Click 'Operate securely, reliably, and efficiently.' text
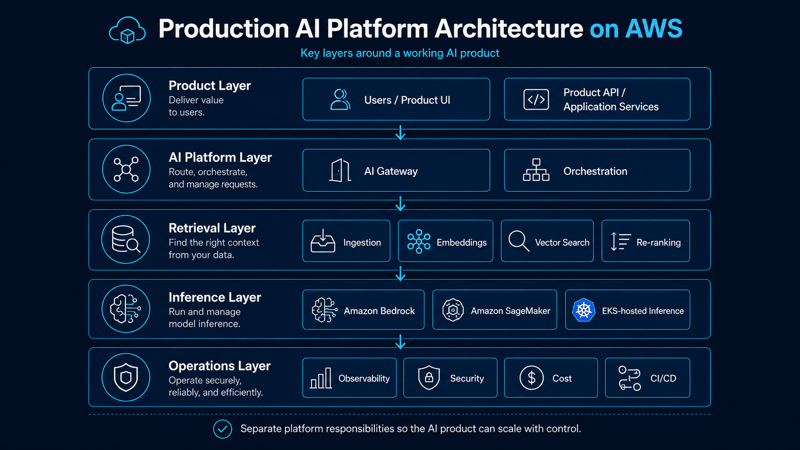800x450 pixels. pos(216,386)
